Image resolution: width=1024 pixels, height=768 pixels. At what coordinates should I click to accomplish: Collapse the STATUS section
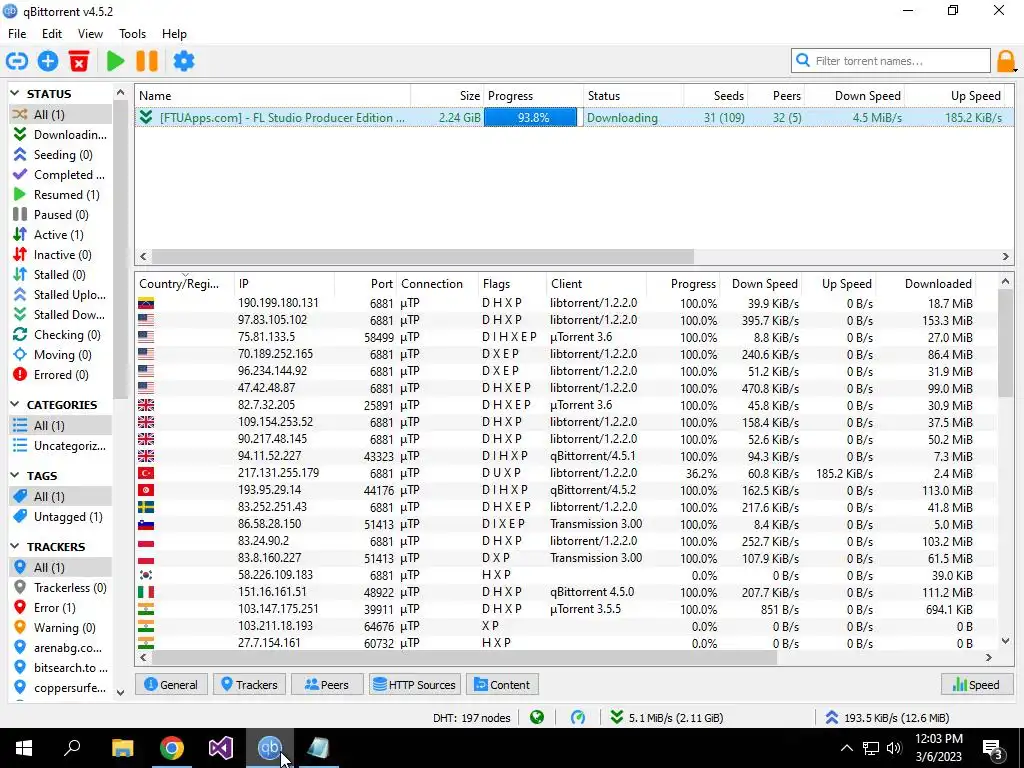point(15,94)
